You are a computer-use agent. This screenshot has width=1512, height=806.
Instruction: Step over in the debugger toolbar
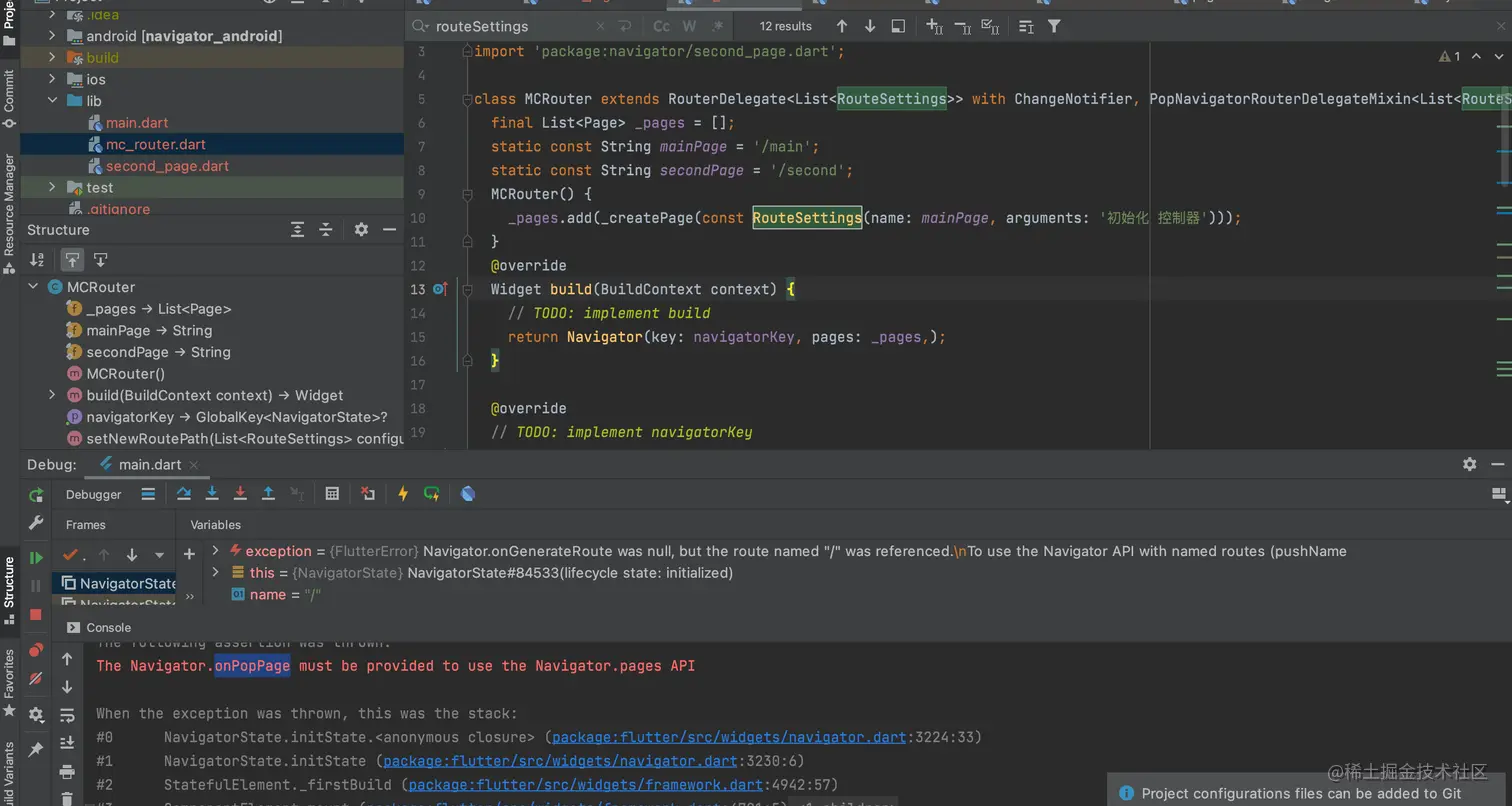coord(184,493)
